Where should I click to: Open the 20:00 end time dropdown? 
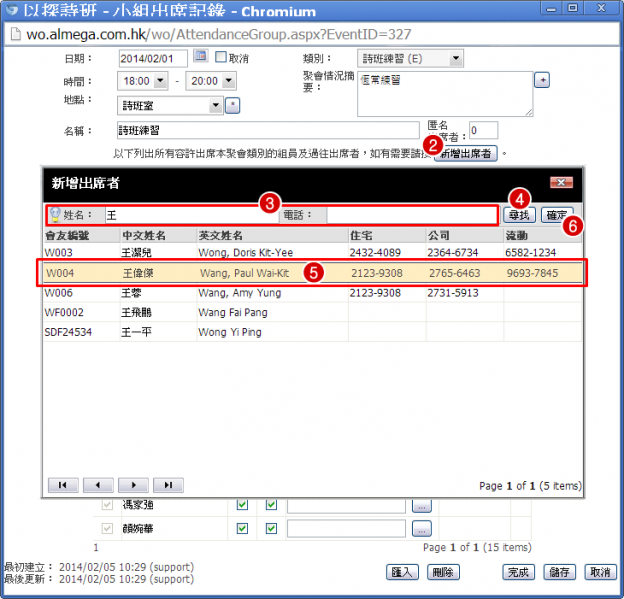229,81
